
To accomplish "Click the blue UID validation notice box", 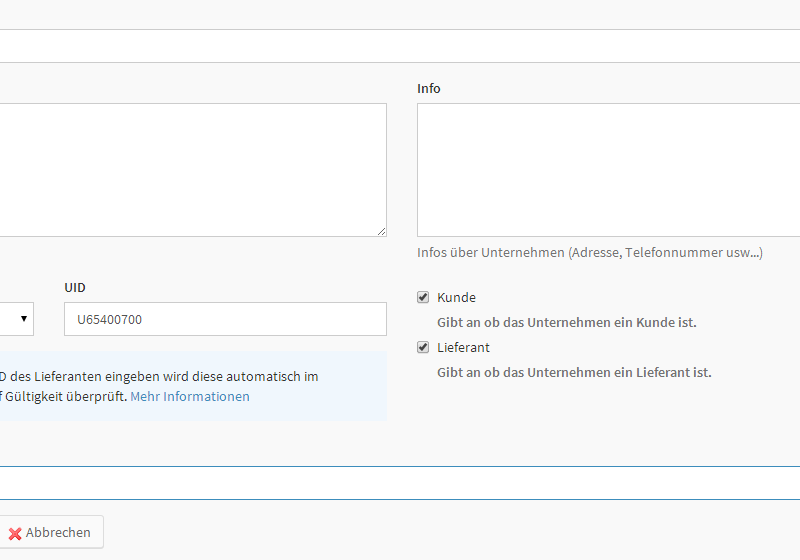I will [x=190, y=385].
